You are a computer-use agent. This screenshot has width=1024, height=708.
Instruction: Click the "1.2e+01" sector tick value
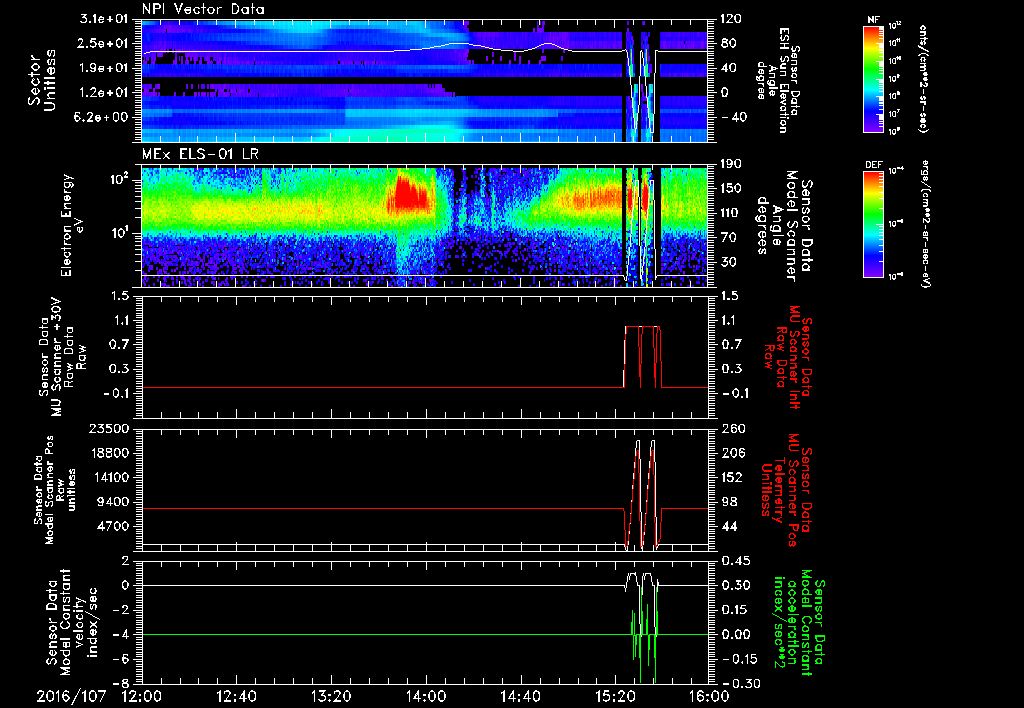click(x=105, y=93)
